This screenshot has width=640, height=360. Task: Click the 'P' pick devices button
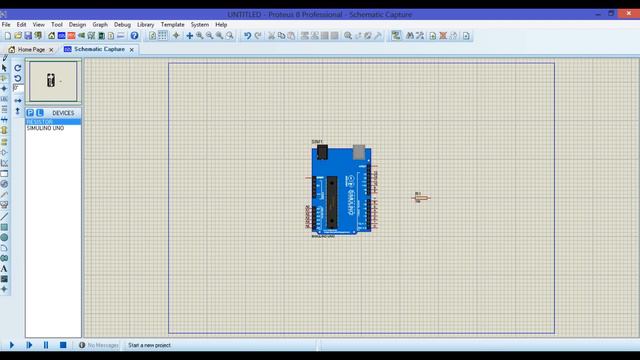coord(30,113)
